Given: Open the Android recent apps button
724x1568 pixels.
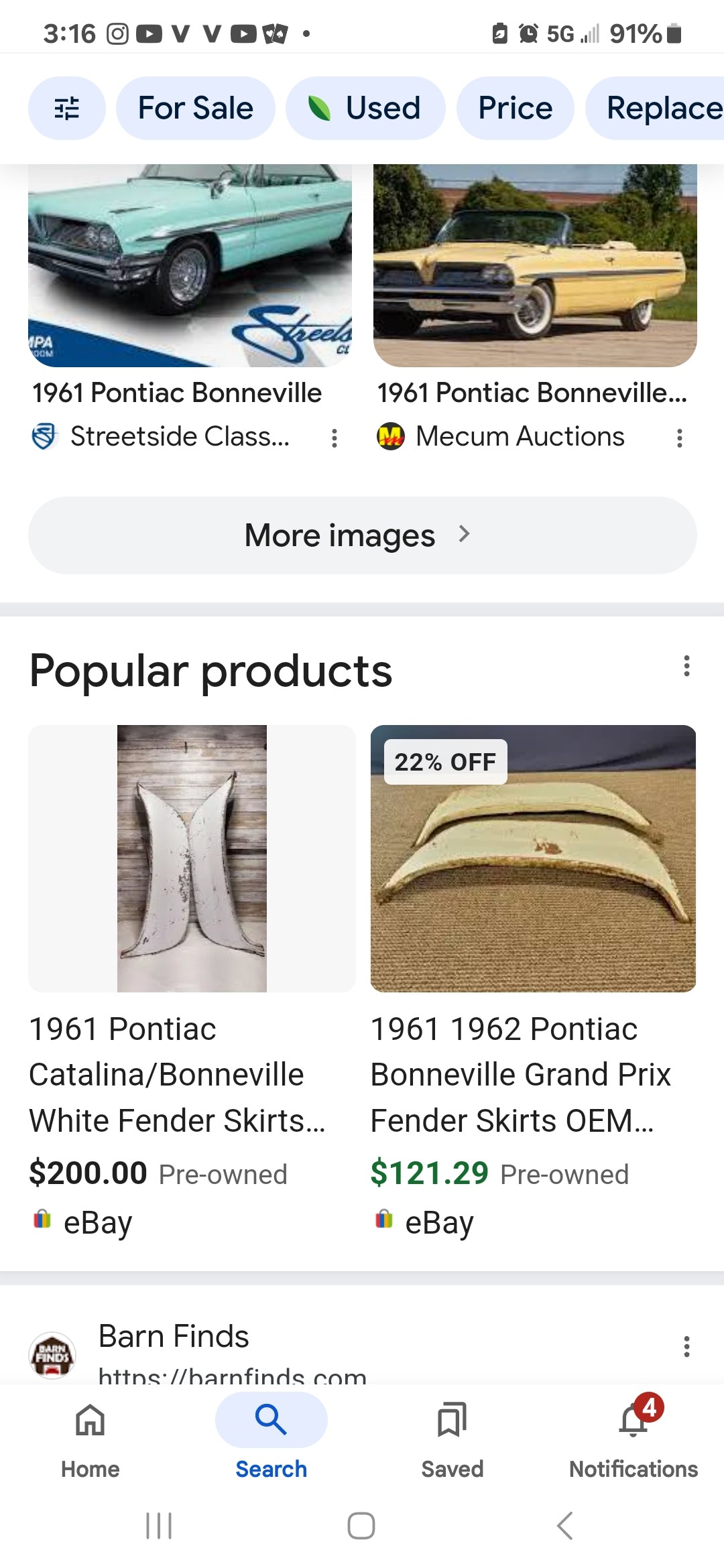Looking at the screenshot, I should click(159, 1526).
